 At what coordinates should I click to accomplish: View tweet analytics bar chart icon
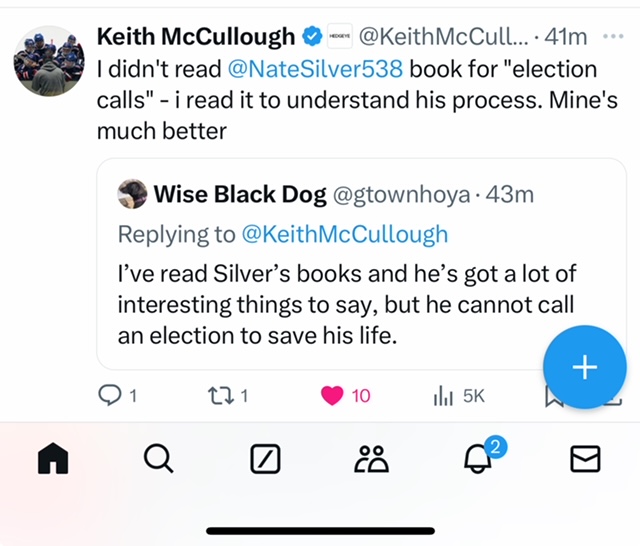[x=444, y=397]
